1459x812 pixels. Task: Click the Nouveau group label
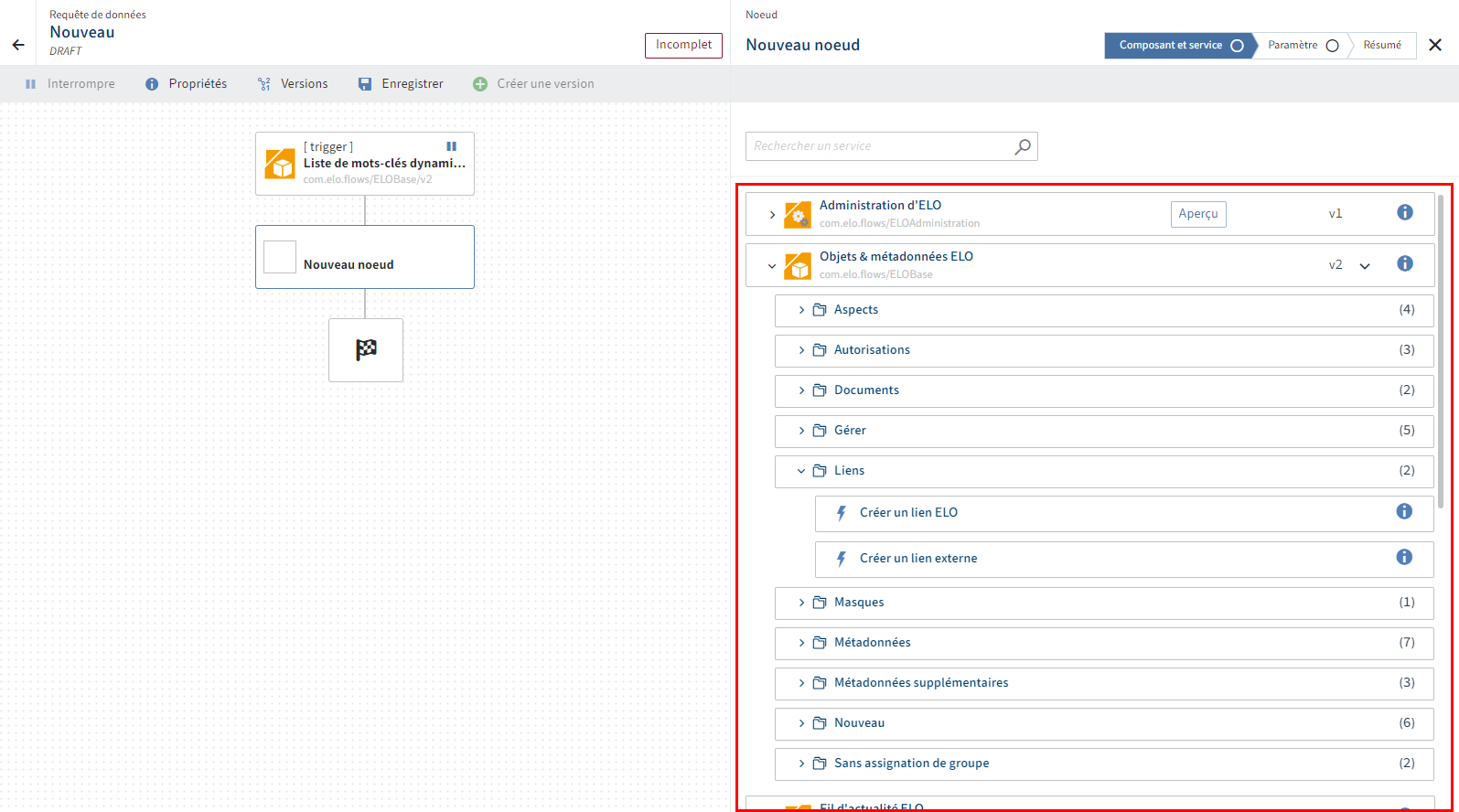(x=860, y=723)
